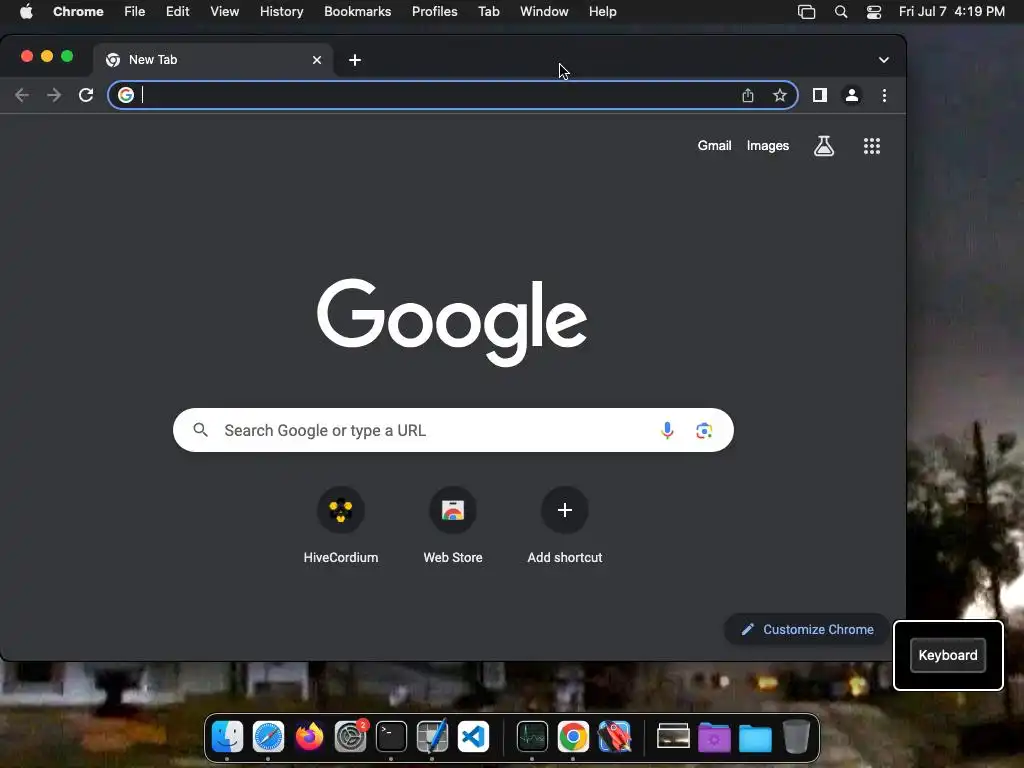This screenshot has width=1024, height=768.
Task: Open the Images link
Action: 768,146
